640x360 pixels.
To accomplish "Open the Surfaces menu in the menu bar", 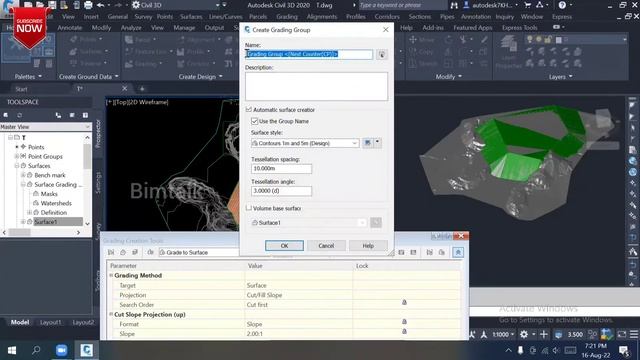I will point(191,17).
